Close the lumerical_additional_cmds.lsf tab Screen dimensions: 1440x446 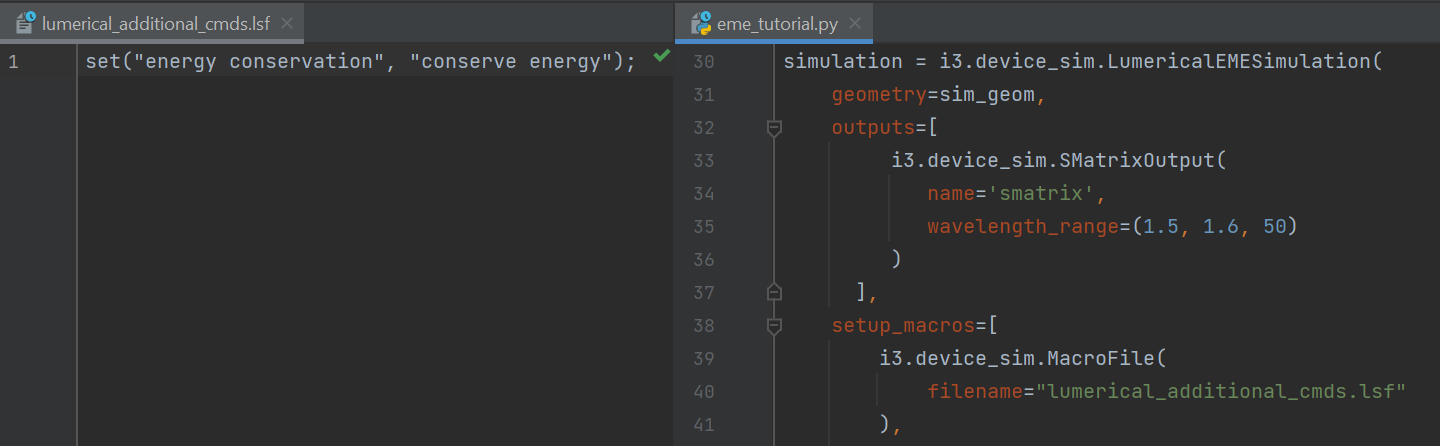pos(287,23)
